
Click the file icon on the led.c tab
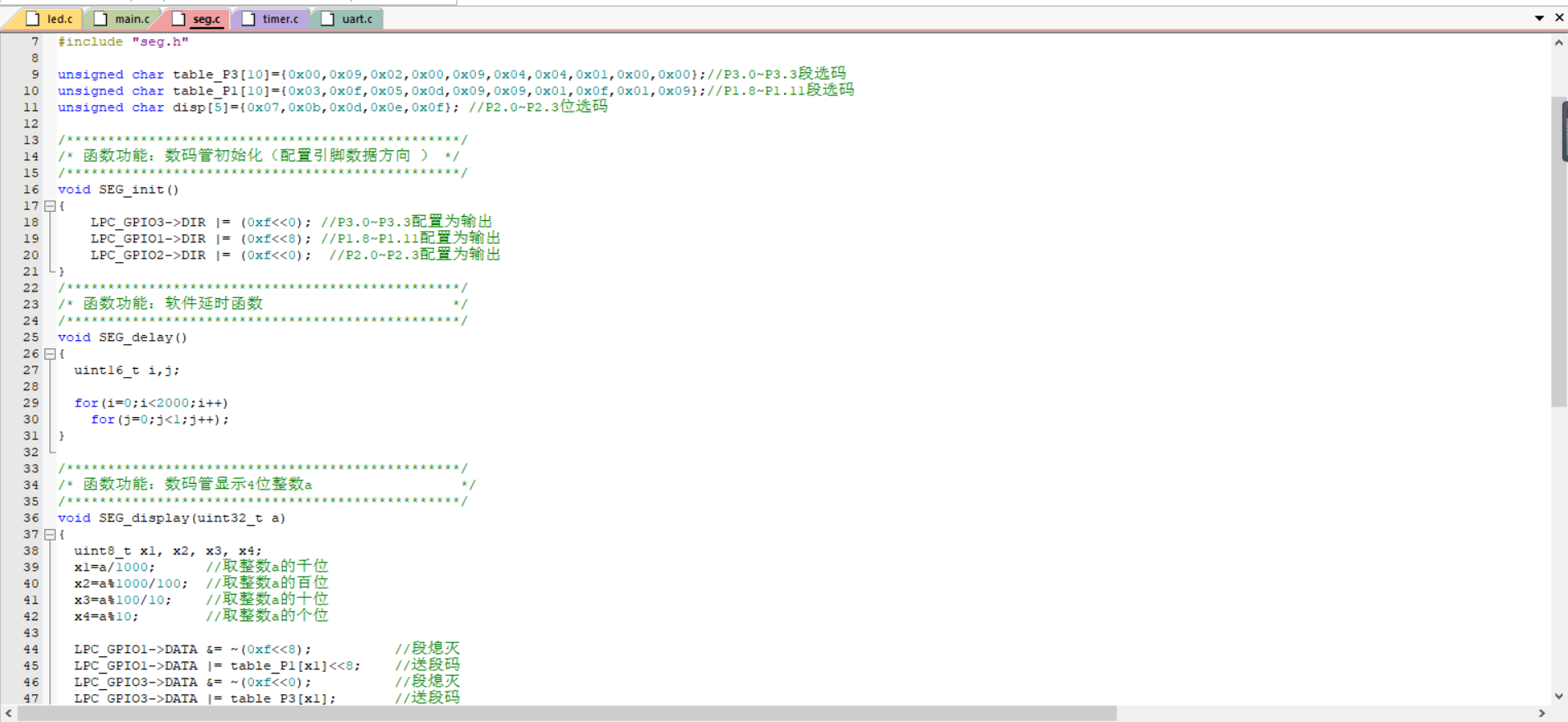[x=33, y=19]
